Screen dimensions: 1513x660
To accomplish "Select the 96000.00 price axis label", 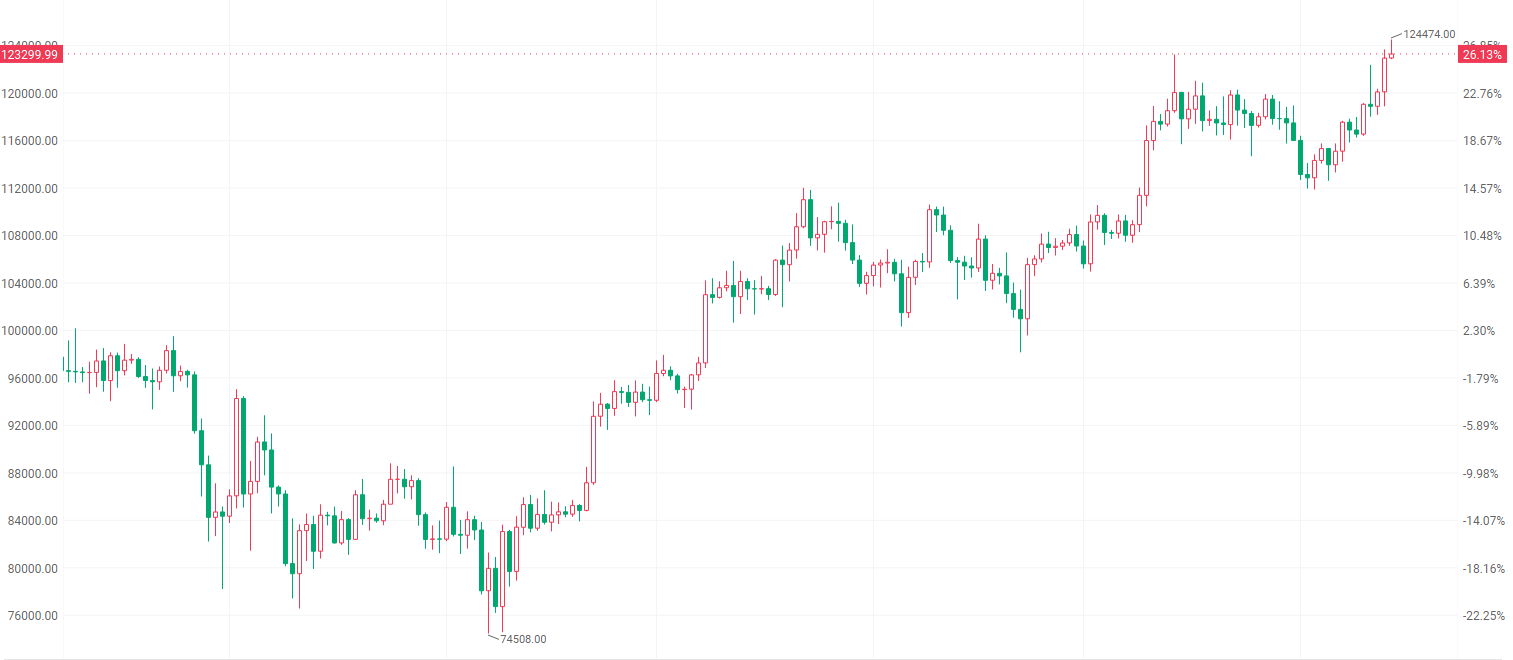I will [32, 379].
